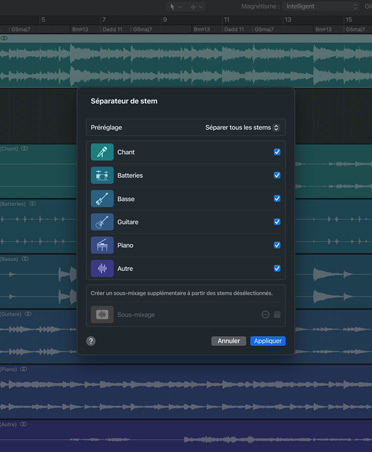Click Appliquer to apply stem separation
Screen dimensions: 372x452
pos(268,341)
